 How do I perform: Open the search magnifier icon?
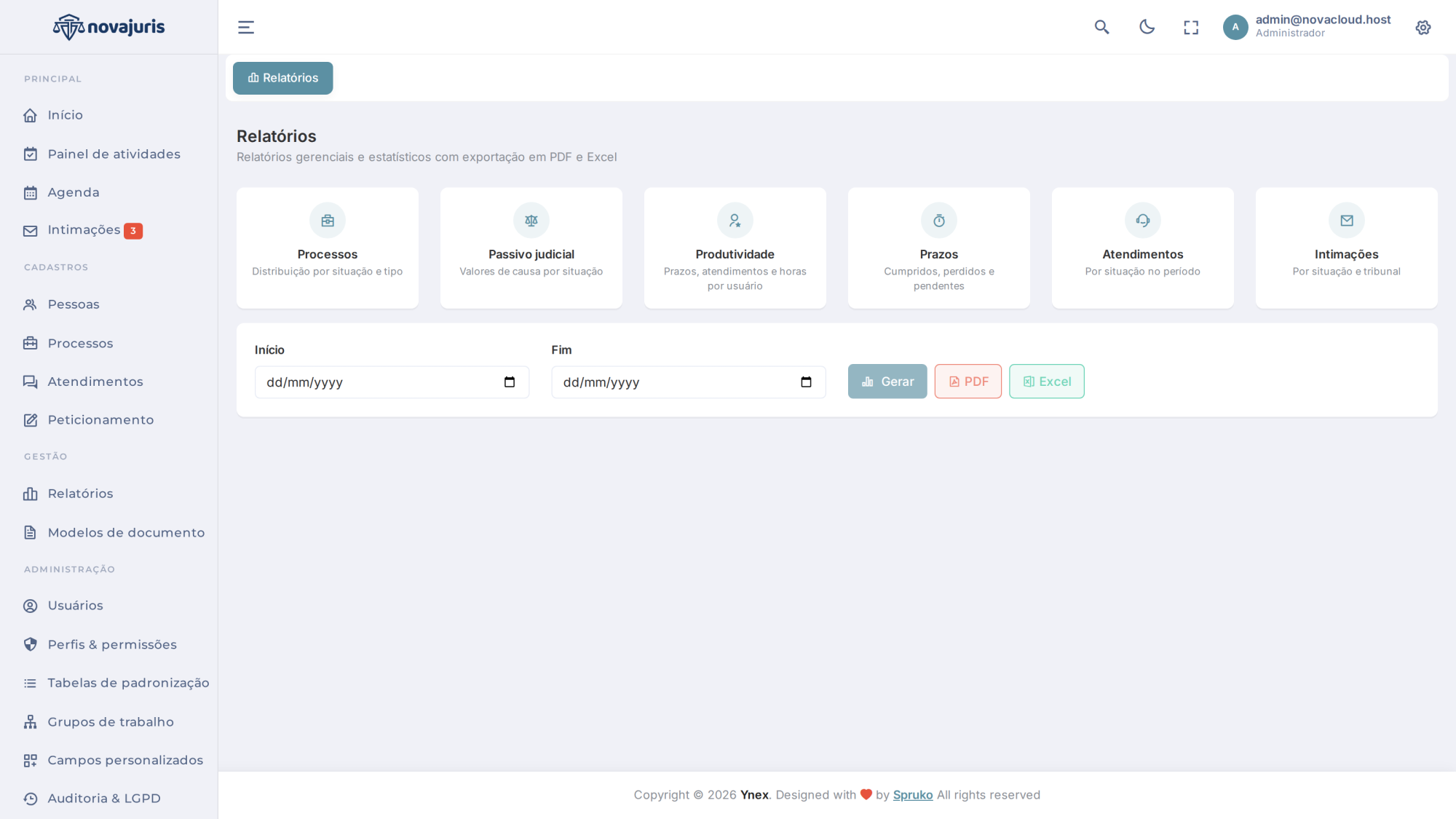1102,28
